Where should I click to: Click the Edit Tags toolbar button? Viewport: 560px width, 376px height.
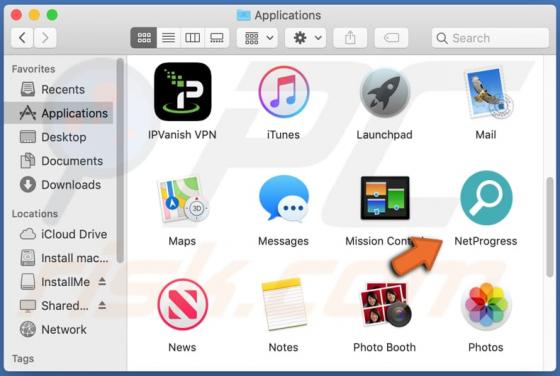[x=391, y=37]
